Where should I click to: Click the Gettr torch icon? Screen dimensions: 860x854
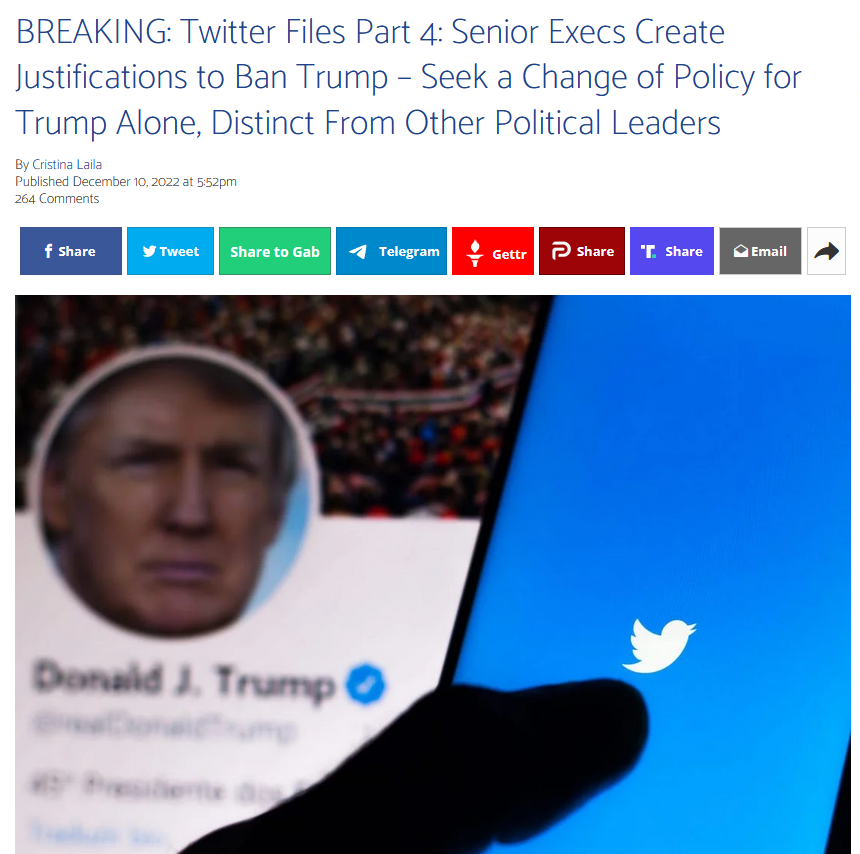point(475,253)
